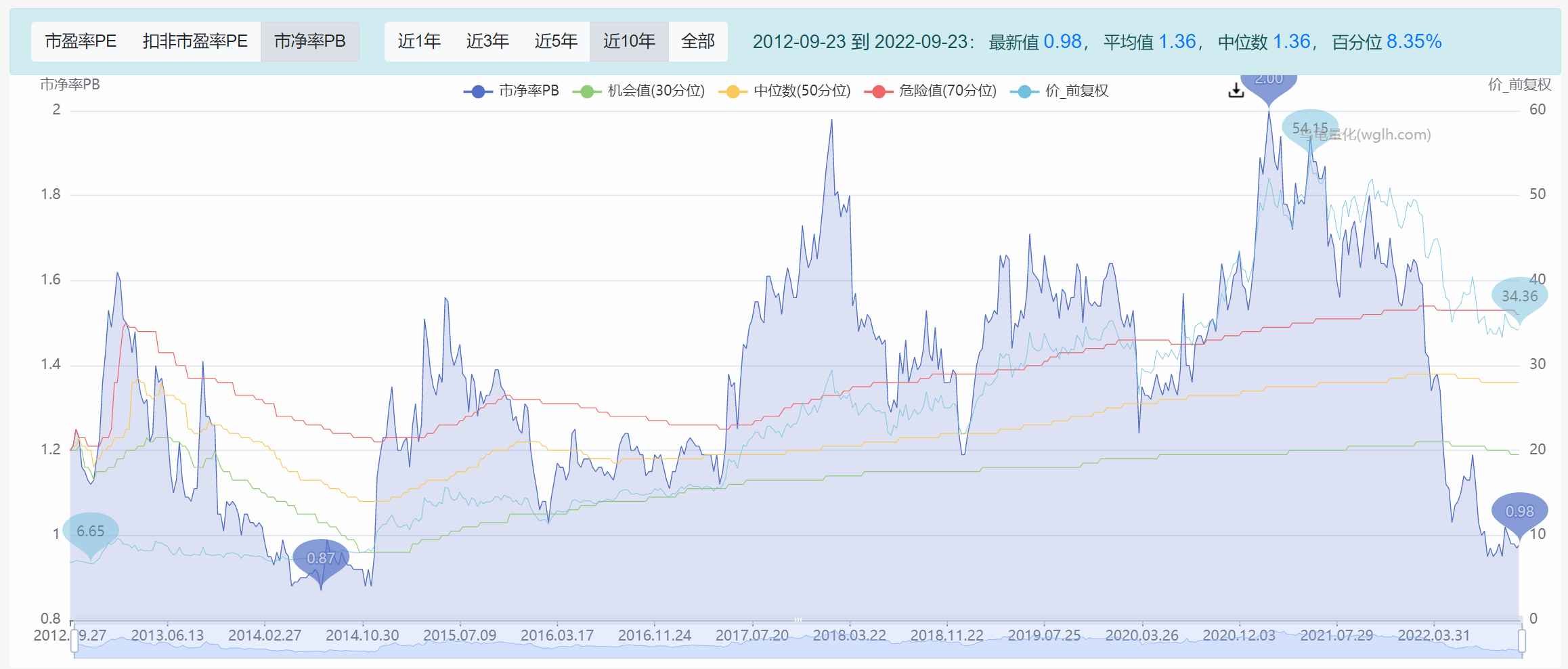Image resolution: width=1568 pixels, height=669 pixels.
Task: Click the 2016.03.17 date axis label
Action: click(557, 636)
